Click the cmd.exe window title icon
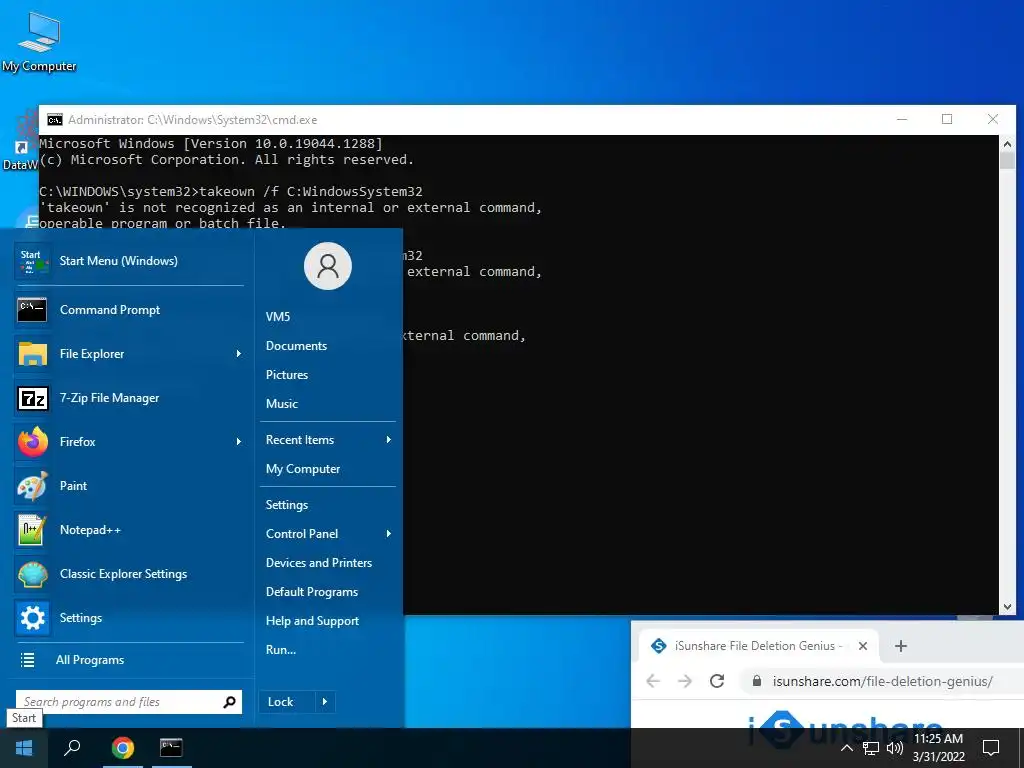Screen dimensions: 1024x768 [x=55, y=120]
